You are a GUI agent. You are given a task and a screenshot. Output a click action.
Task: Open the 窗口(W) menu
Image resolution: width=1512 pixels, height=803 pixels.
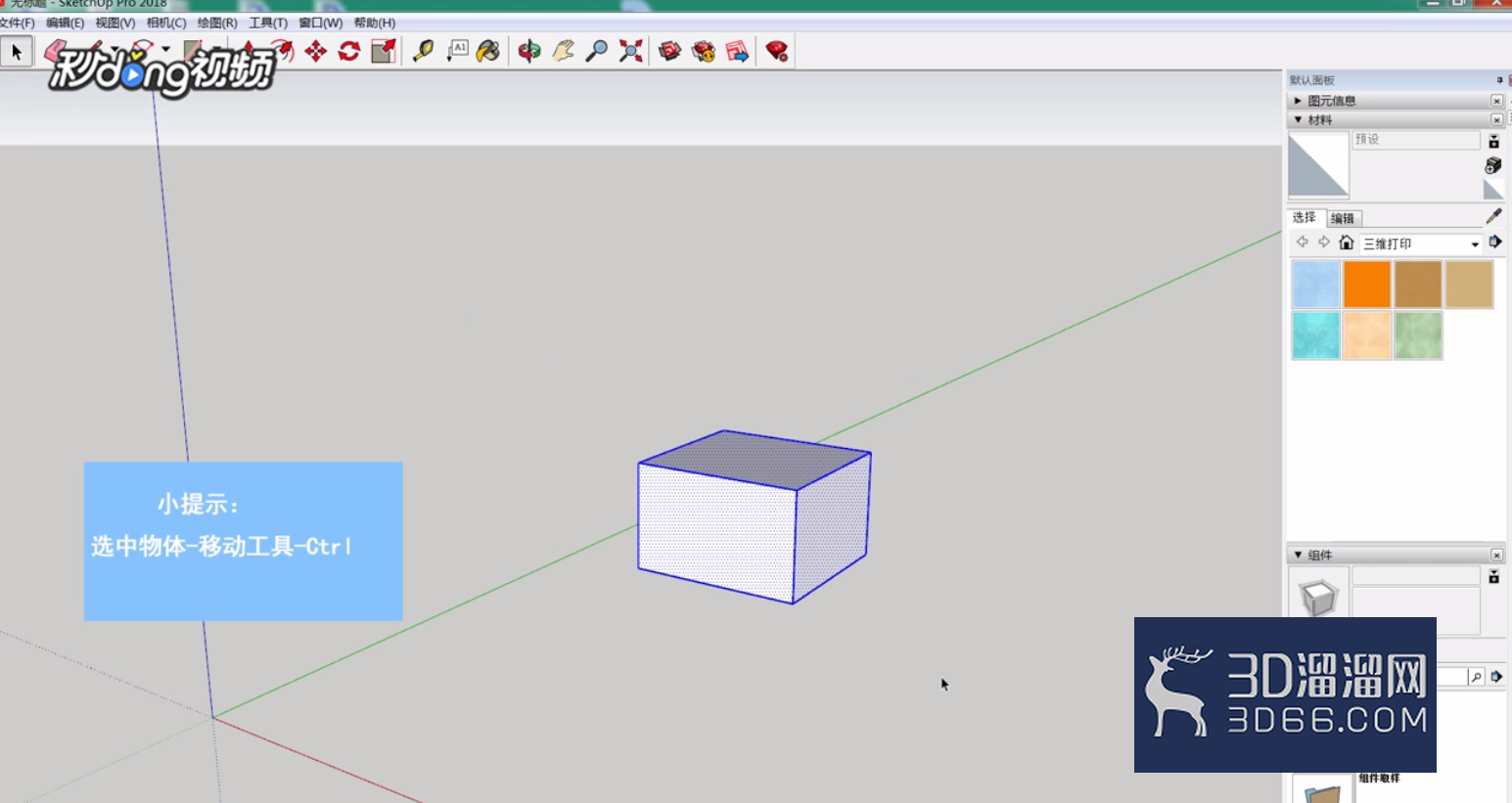pyautogui.click(x=320, y=22)
